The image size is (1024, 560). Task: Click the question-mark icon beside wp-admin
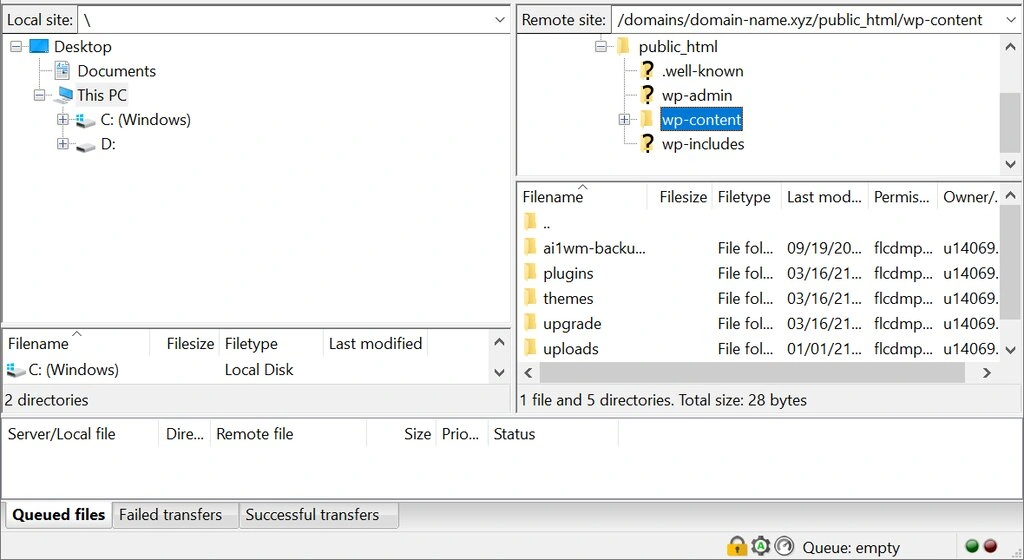tap(647, 95)
